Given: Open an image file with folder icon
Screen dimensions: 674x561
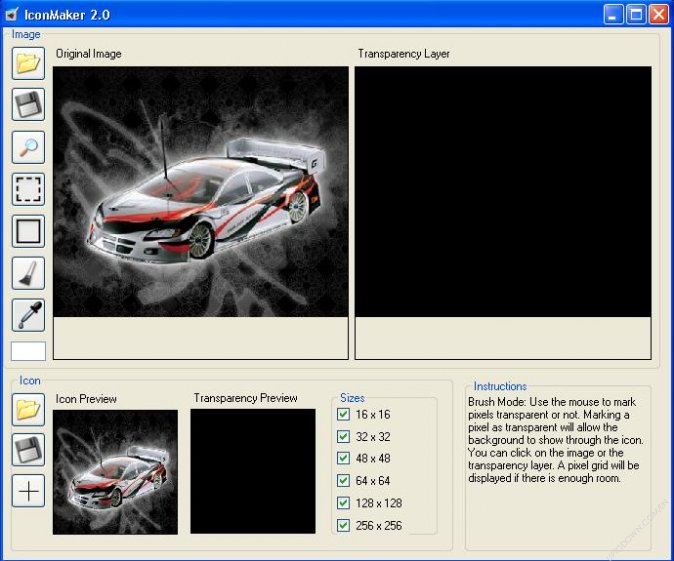Looking at the screenshot, I should (28, 63).
